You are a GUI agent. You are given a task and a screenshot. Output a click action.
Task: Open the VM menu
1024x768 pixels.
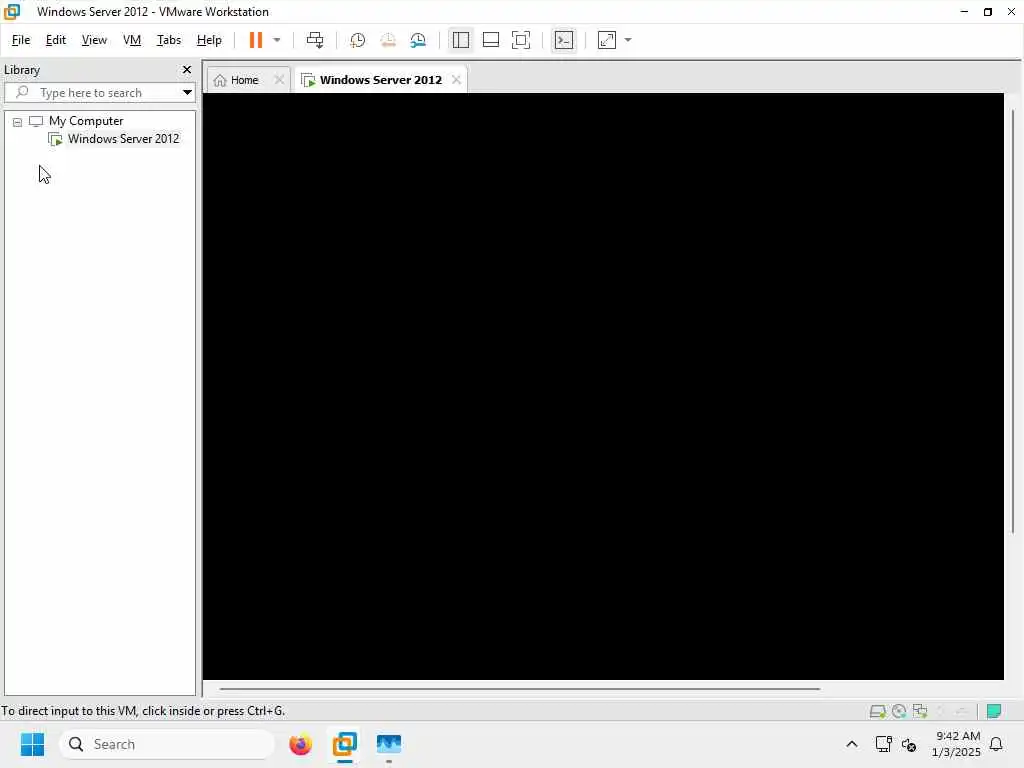132,40
